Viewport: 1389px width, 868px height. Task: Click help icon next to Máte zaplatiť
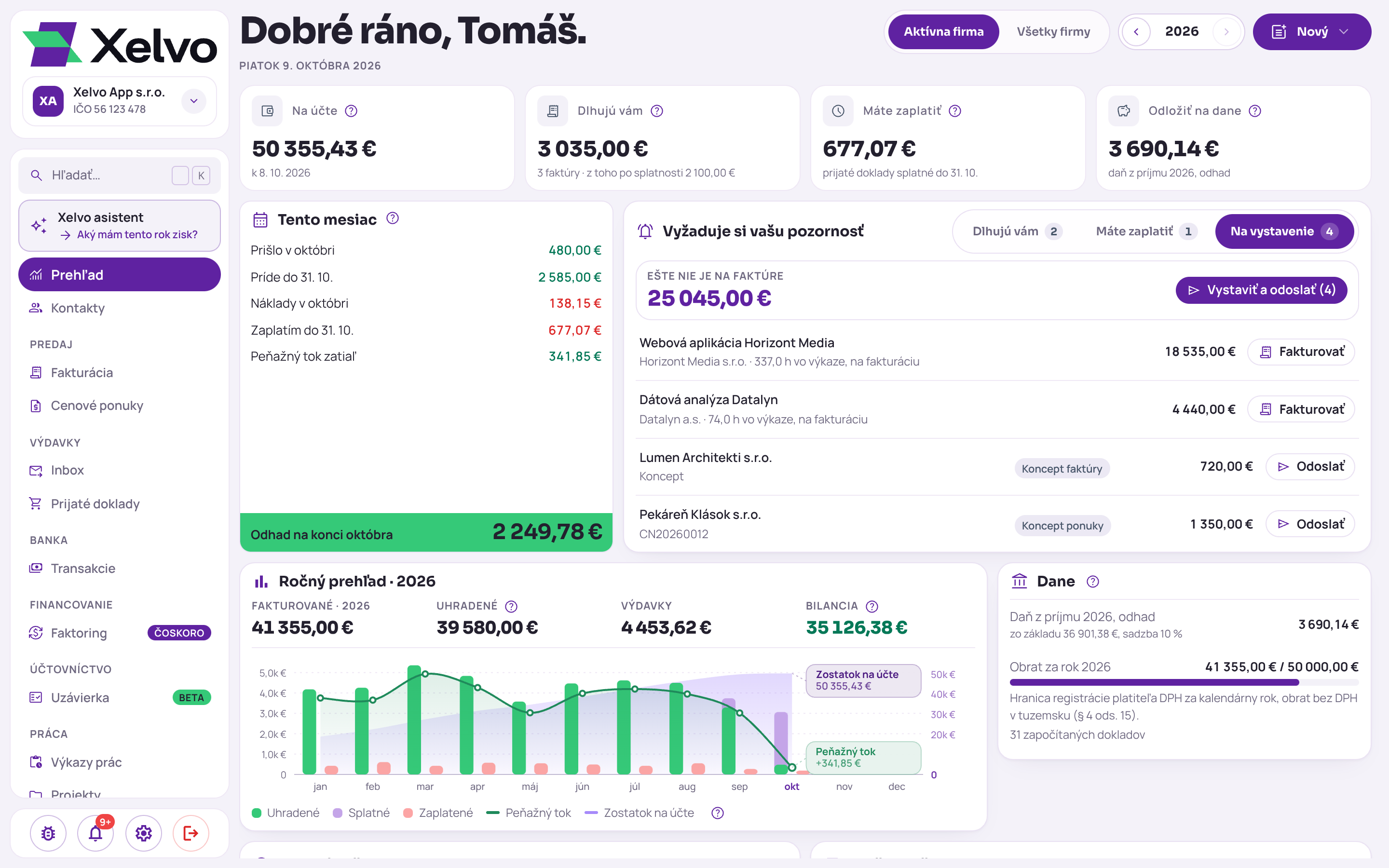click(955, 111)
